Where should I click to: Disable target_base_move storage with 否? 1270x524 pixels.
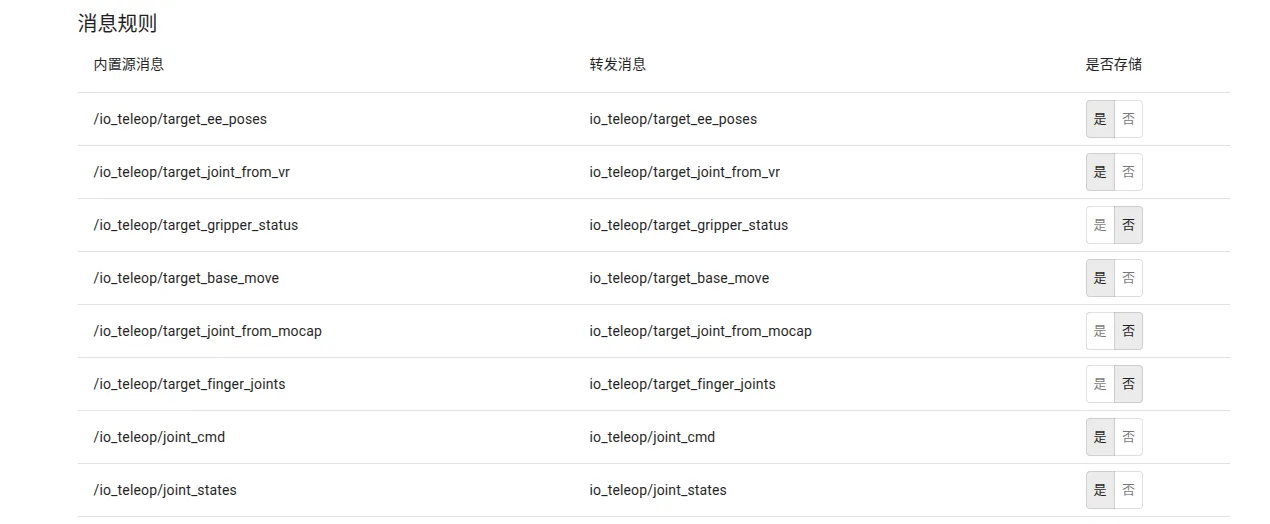(1128, 278)
